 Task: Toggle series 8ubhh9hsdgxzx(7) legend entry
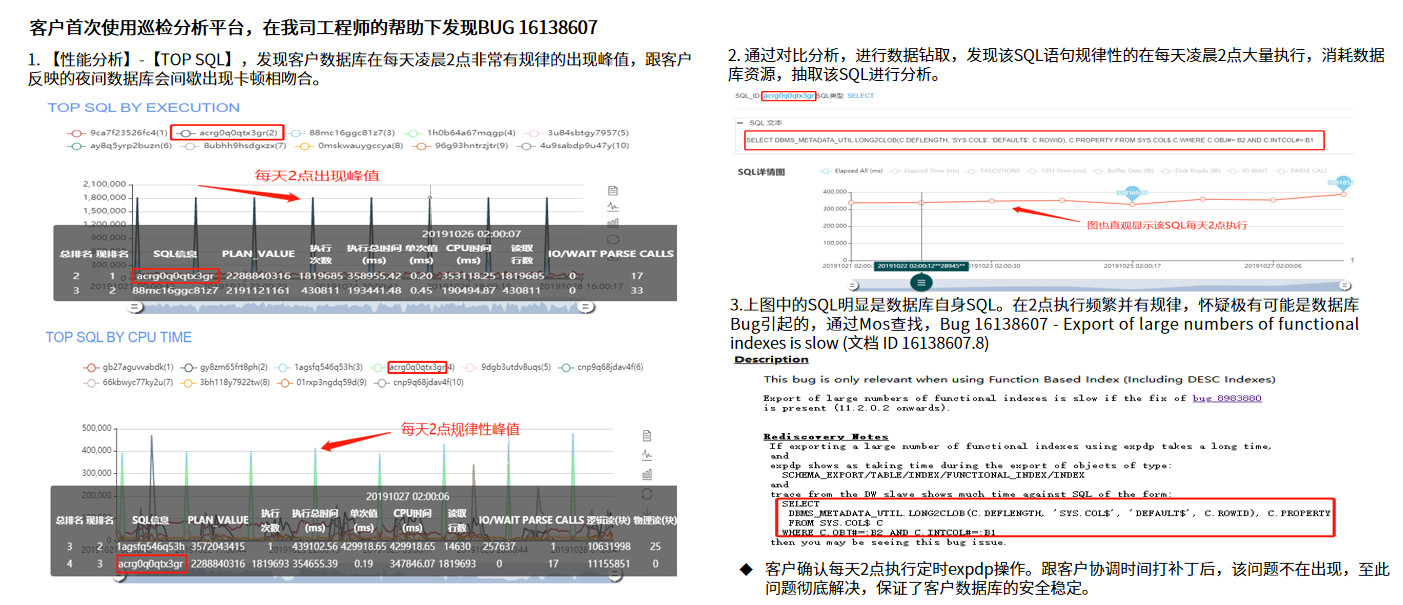[234, 146]
